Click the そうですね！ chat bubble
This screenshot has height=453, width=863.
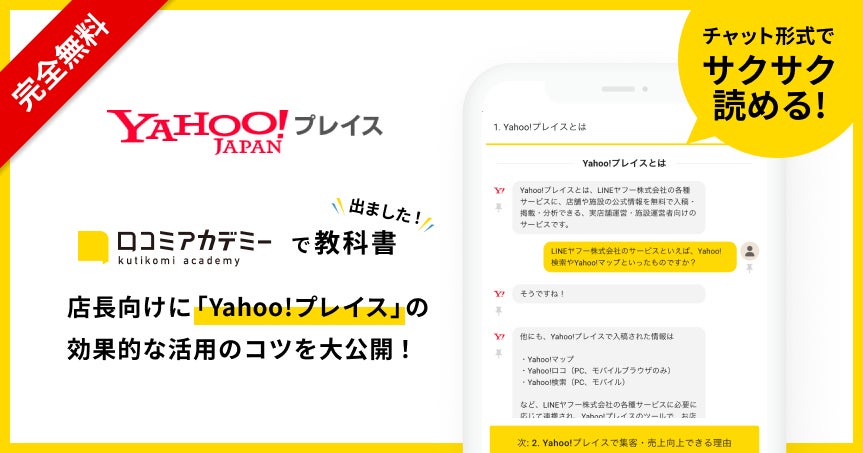608,294
